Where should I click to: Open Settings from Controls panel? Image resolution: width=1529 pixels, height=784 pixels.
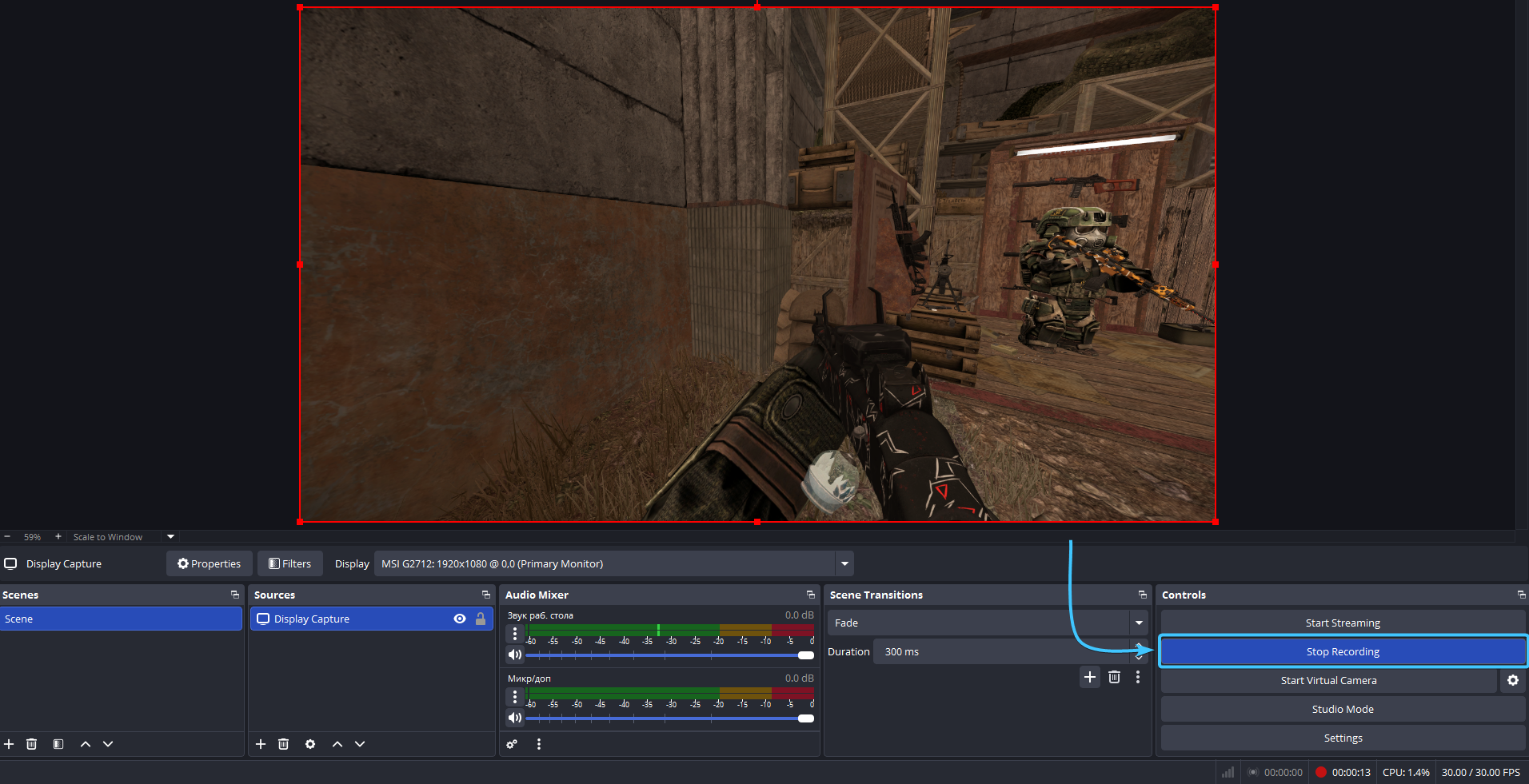pos(1343,738)
